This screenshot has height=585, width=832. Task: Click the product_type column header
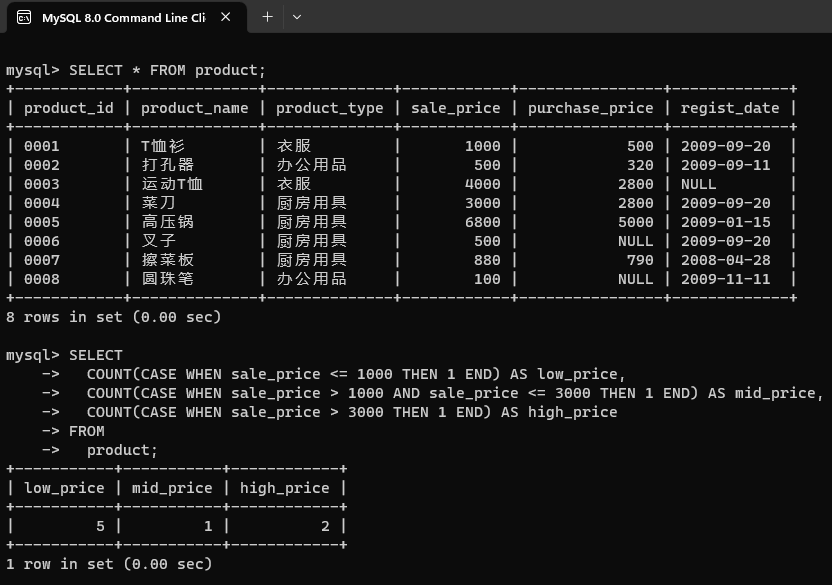(x=329, y=108)
